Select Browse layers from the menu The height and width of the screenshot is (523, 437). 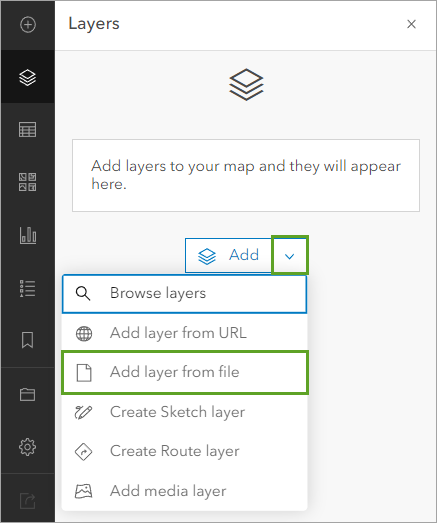(184, 294)
